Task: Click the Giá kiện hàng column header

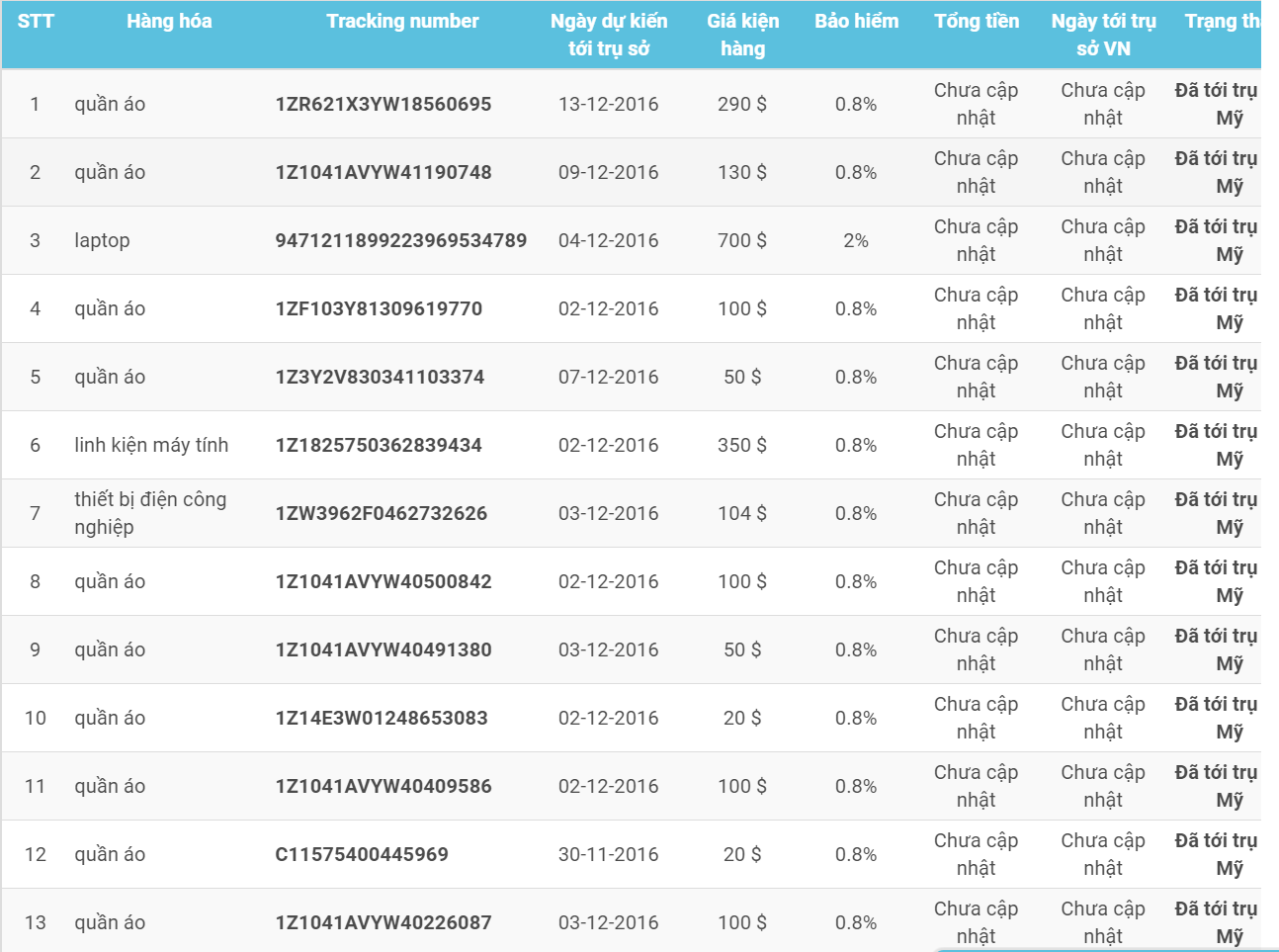Action: click(x=742, y=35)
